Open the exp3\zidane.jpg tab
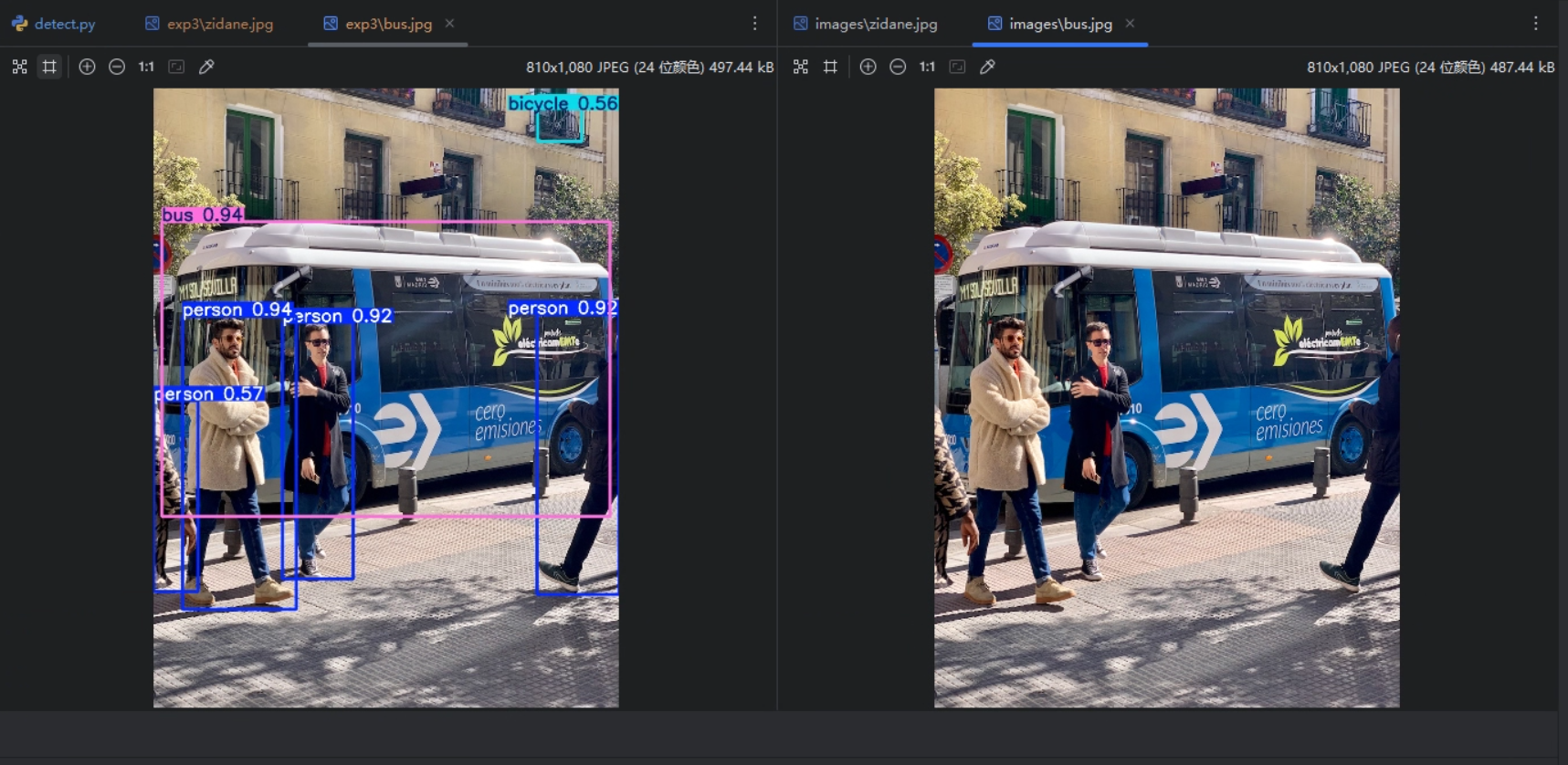The width and height of the screenshot is (1568, 765). [x=209, y=24]
